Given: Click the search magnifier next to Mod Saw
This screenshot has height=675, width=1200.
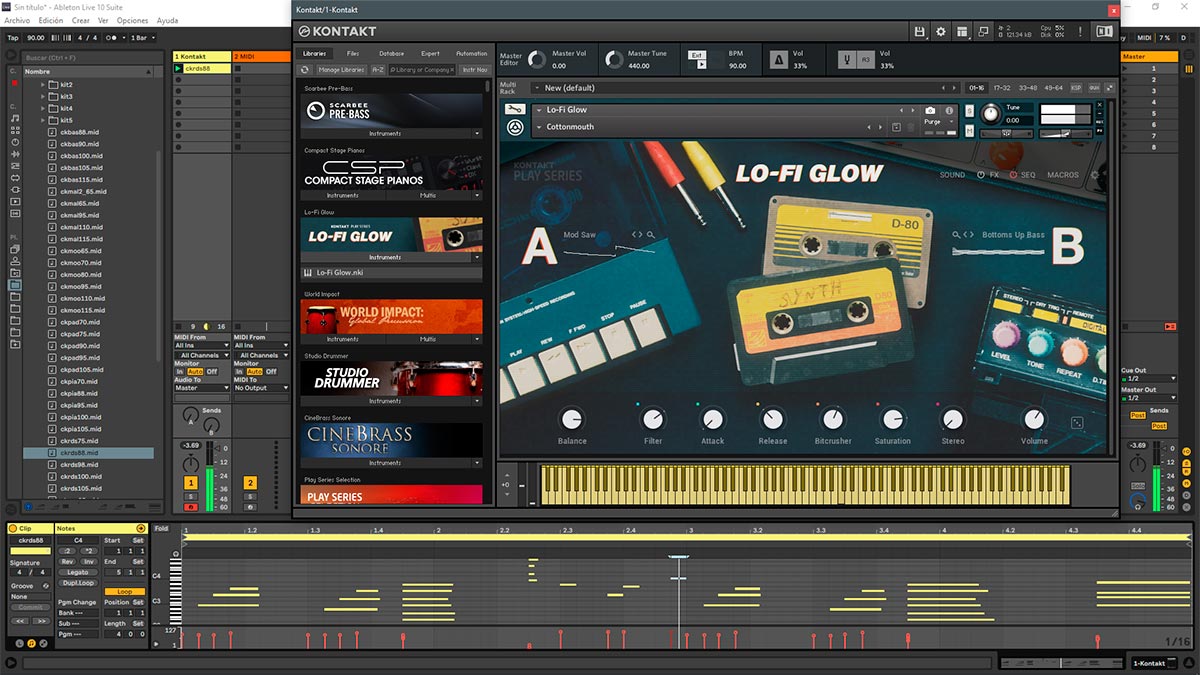Looking at the screenshot, I should pyautogui.click(x=651, y=235).
